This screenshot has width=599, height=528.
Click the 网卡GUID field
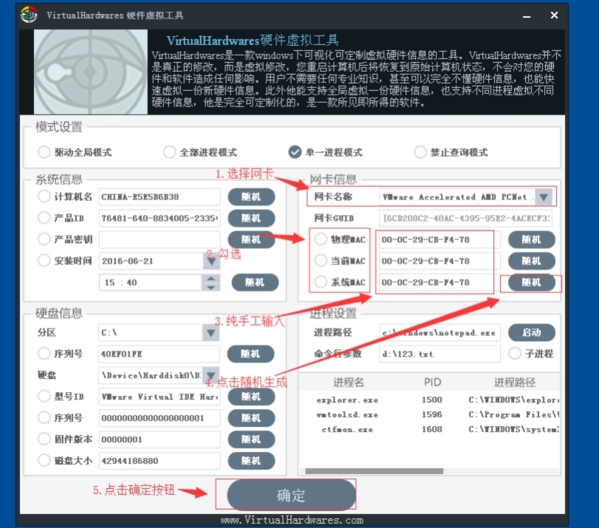pos(466,218)
